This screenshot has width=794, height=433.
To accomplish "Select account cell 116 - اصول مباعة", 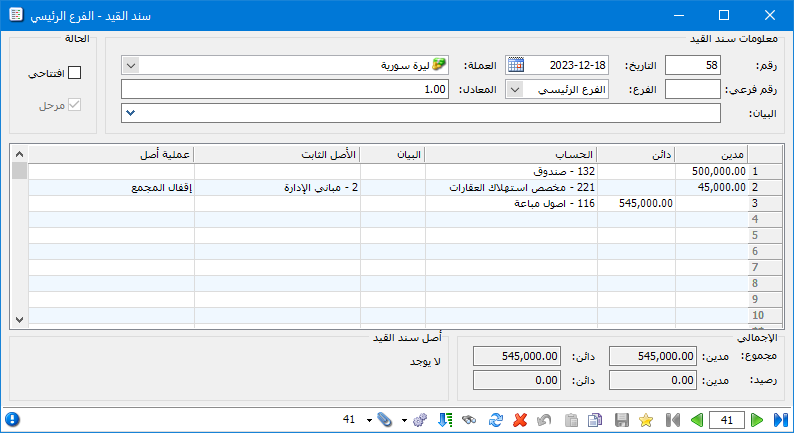I will [511, 204].
